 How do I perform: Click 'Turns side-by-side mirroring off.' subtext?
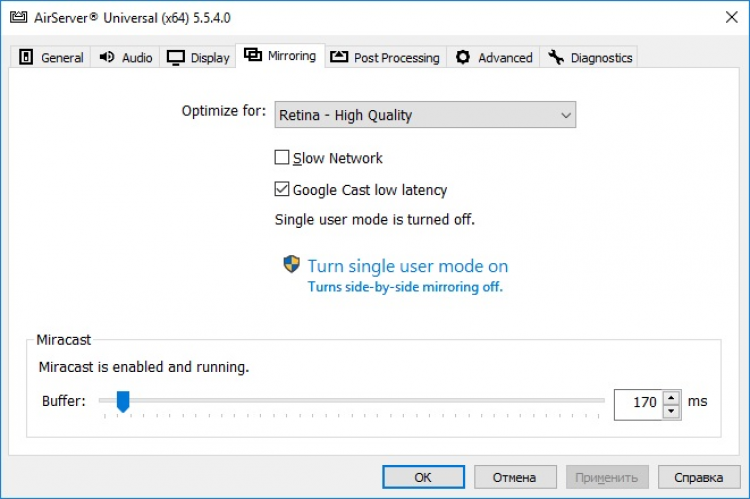click(405, 287)
